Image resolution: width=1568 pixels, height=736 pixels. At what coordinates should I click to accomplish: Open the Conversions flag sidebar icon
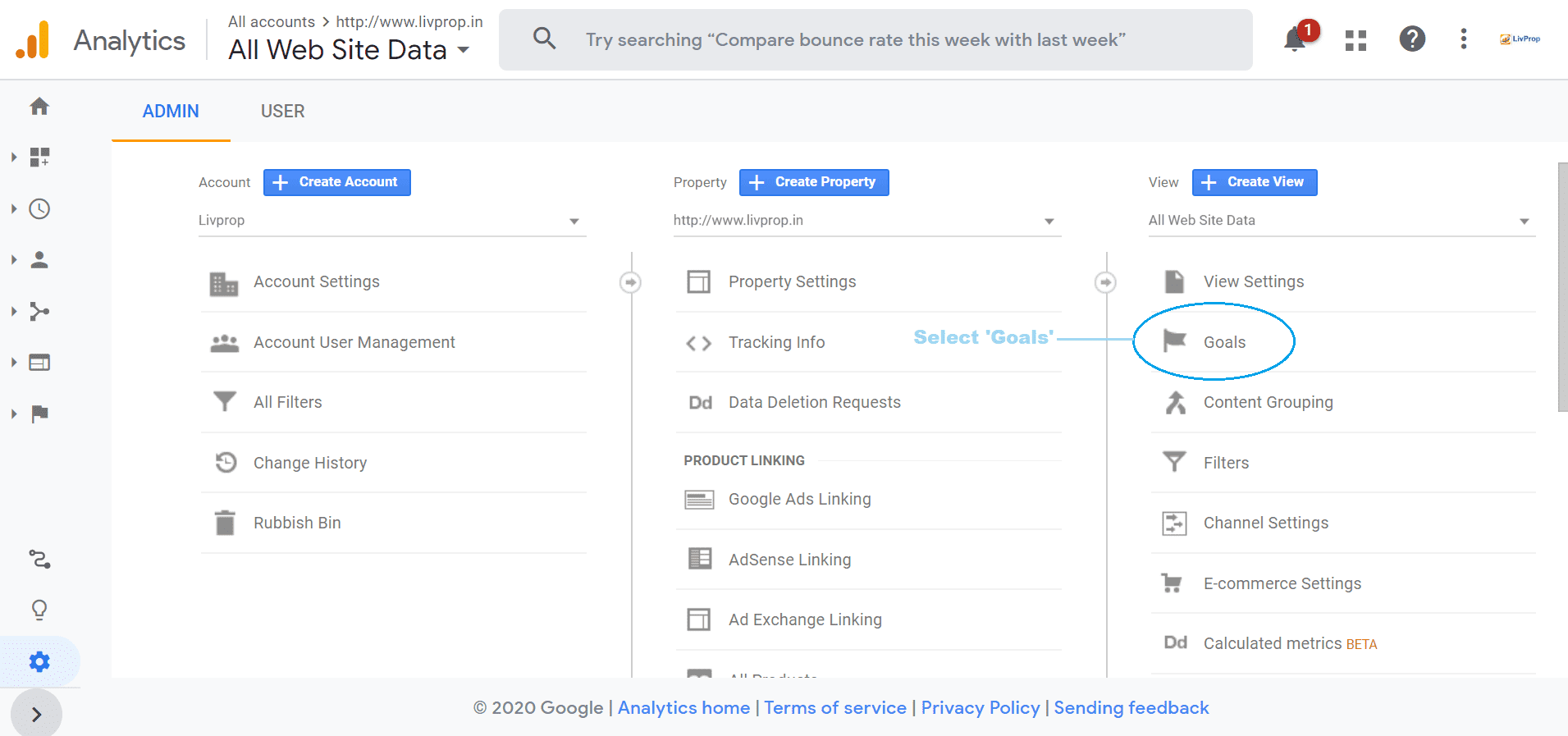click(x=39, y=414)
